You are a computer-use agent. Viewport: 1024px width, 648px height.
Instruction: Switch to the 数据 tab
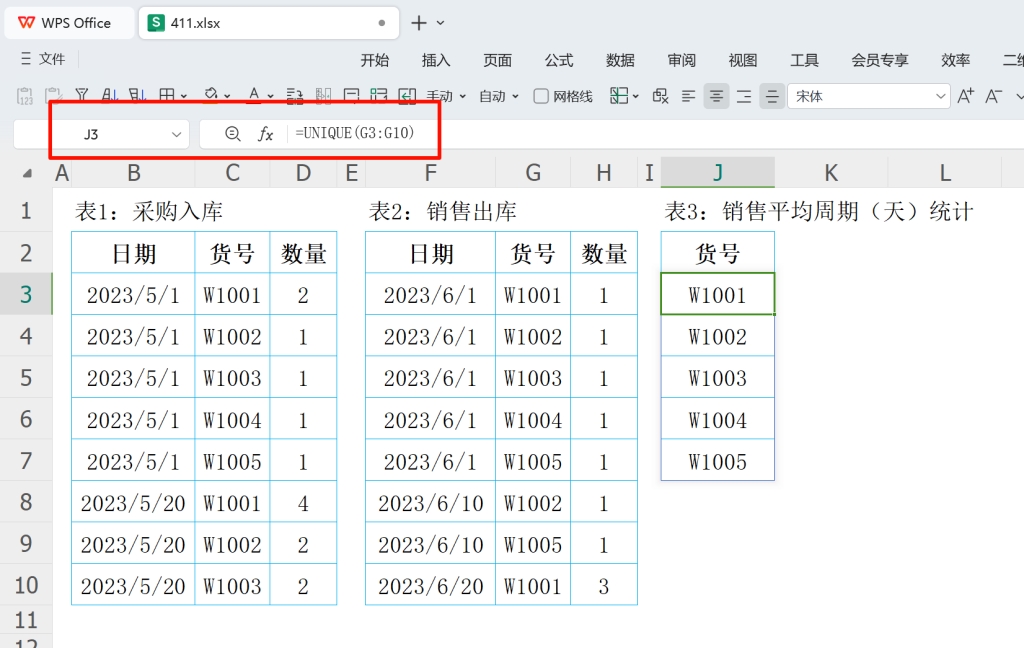point(620,60)
